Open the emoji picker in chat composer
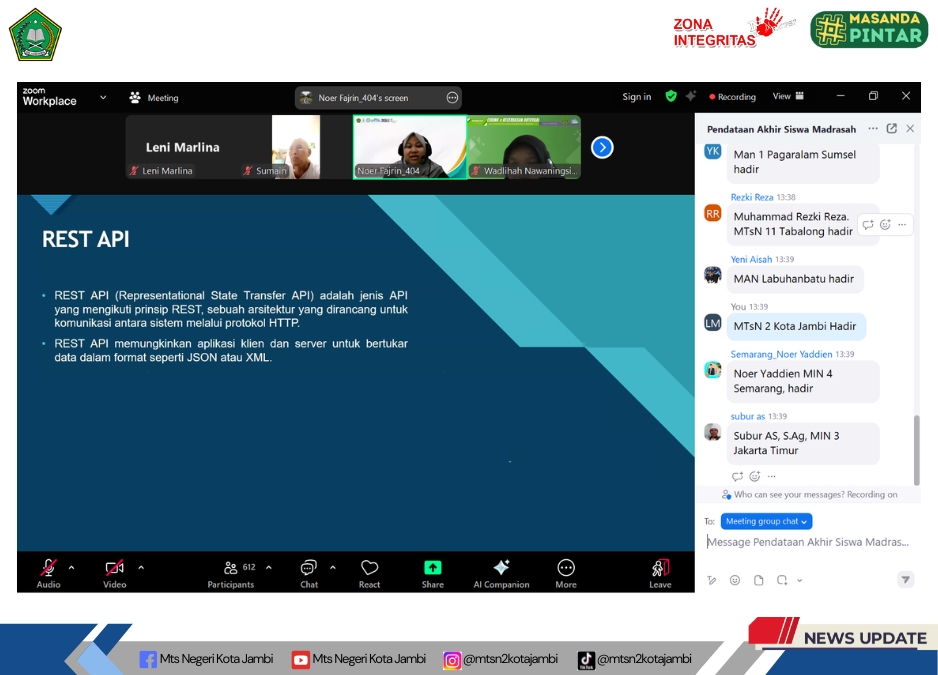Screen dimensions: 938x675 (735, 580)
